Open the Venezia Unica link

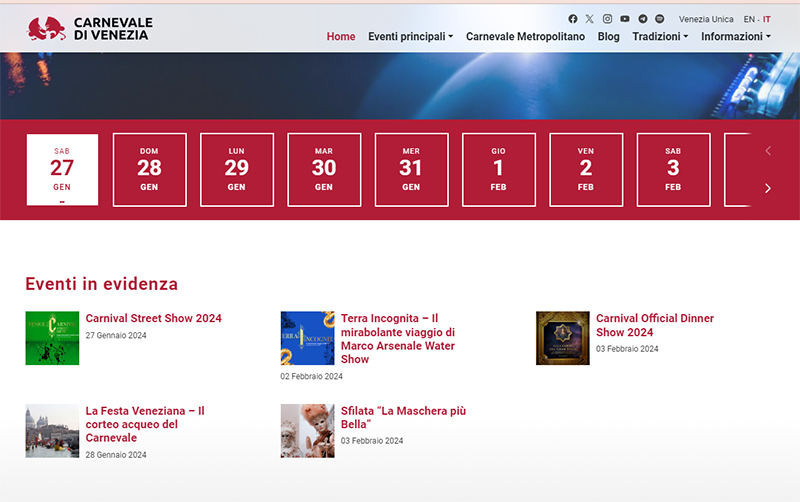point(706,19)
